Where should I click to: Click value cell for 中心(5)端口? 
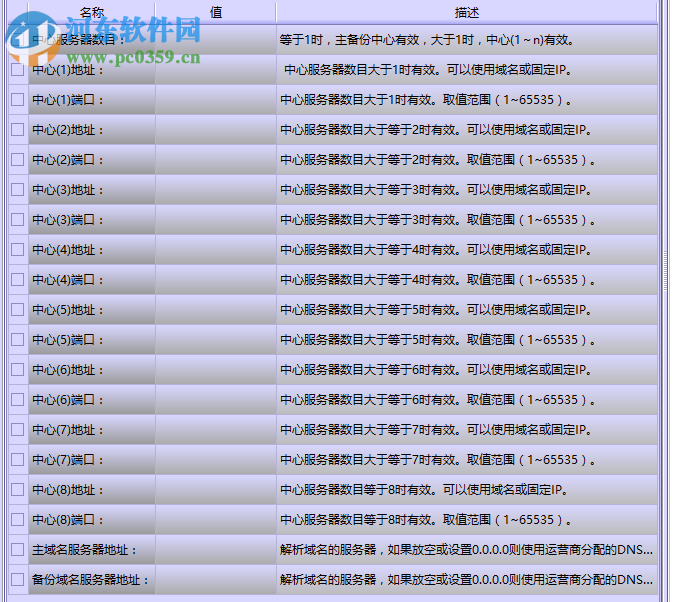[x=216, y=340]
